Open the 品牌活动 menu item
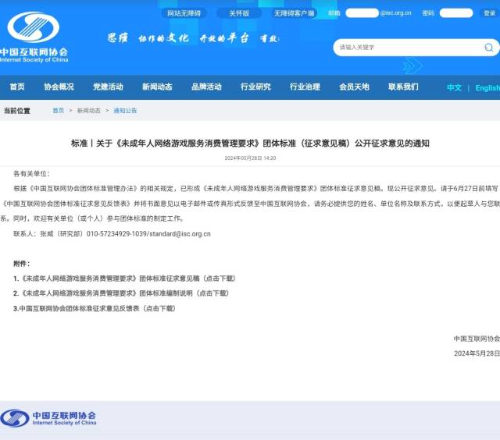Image resolution: width=500 pixels, height=440 pixels. [x=206, y=87]
